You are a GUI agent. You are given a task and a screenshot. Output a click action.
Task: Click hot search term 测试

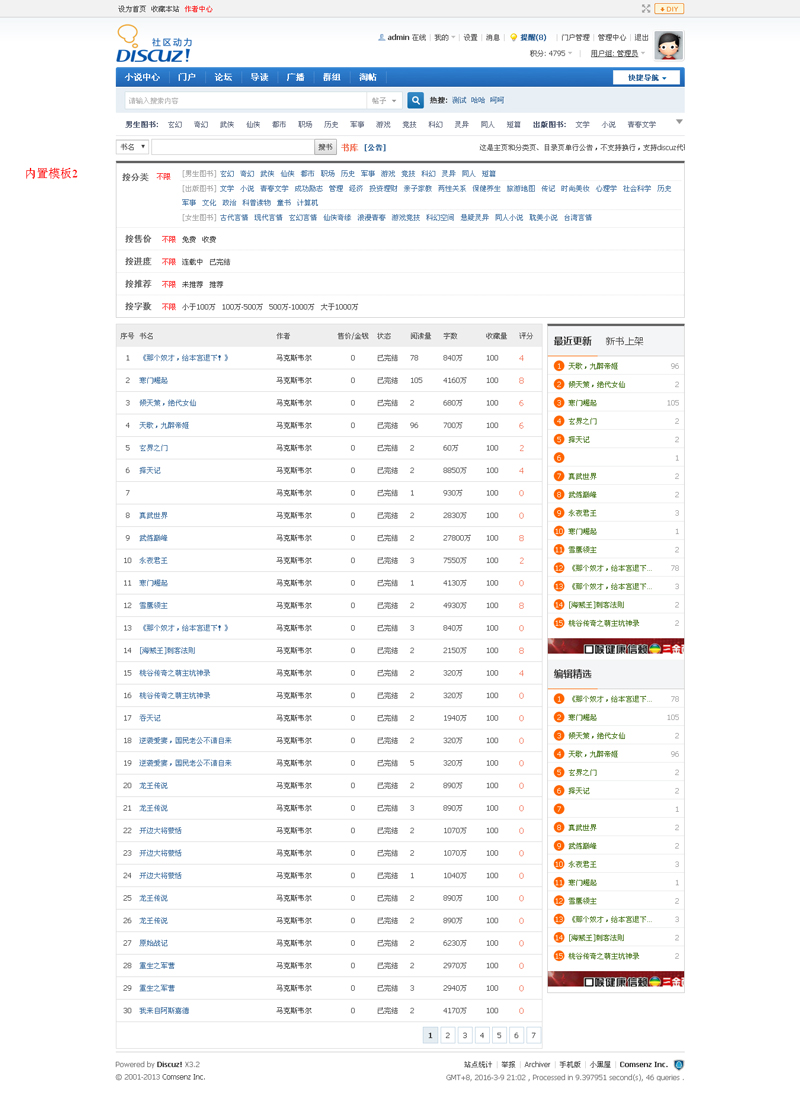point(459,101)
